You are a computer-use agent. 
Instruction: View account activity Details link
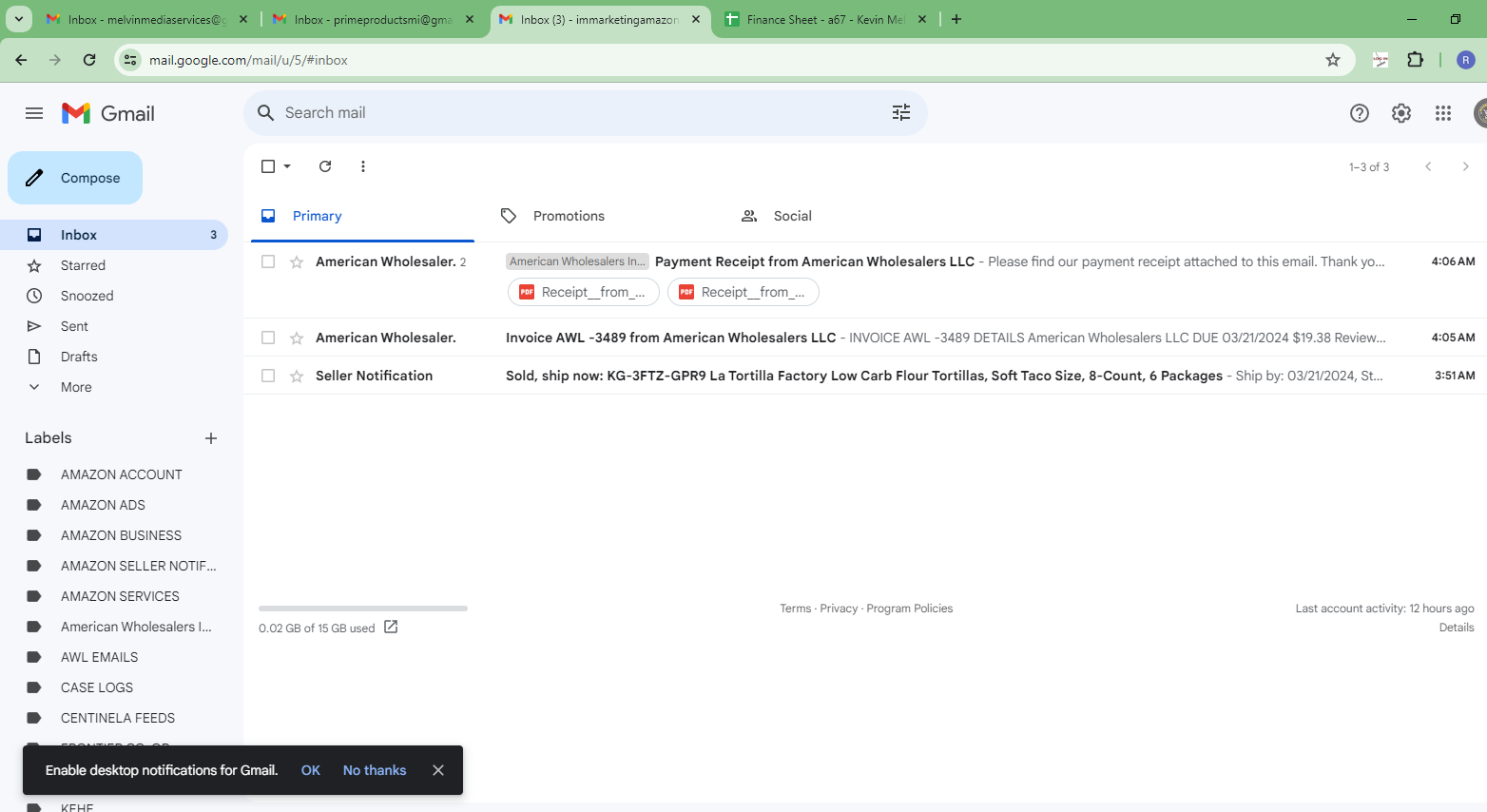click(x=1457, y=628)
